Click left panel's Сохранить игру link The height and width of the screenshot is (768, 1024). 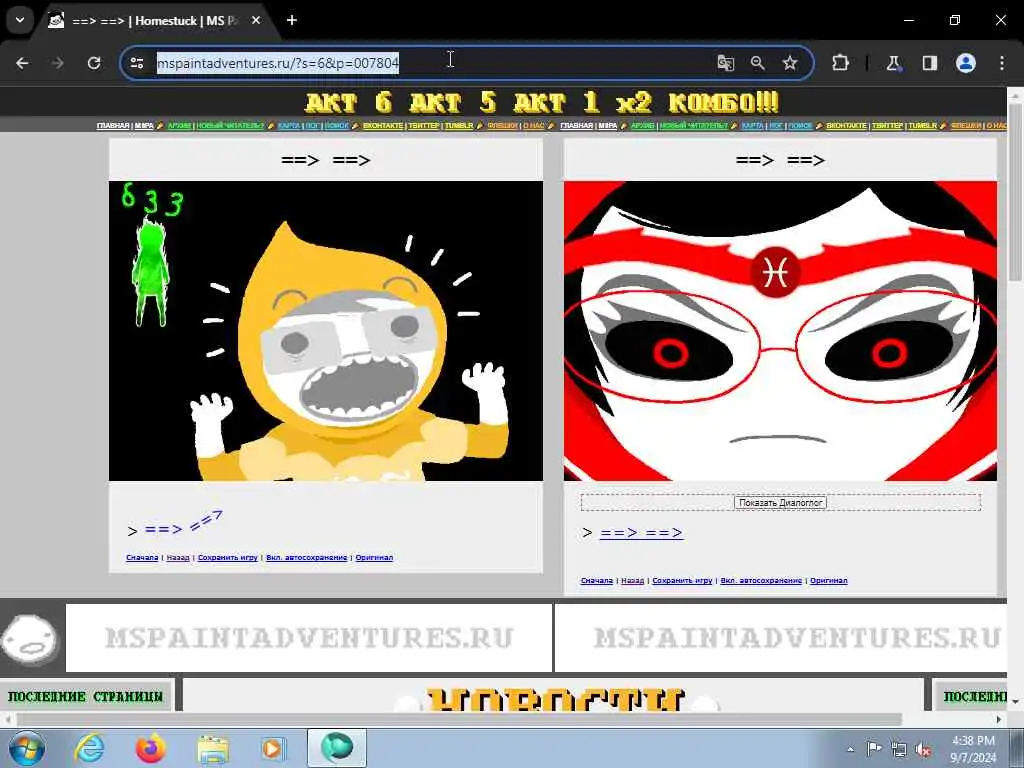228,558
